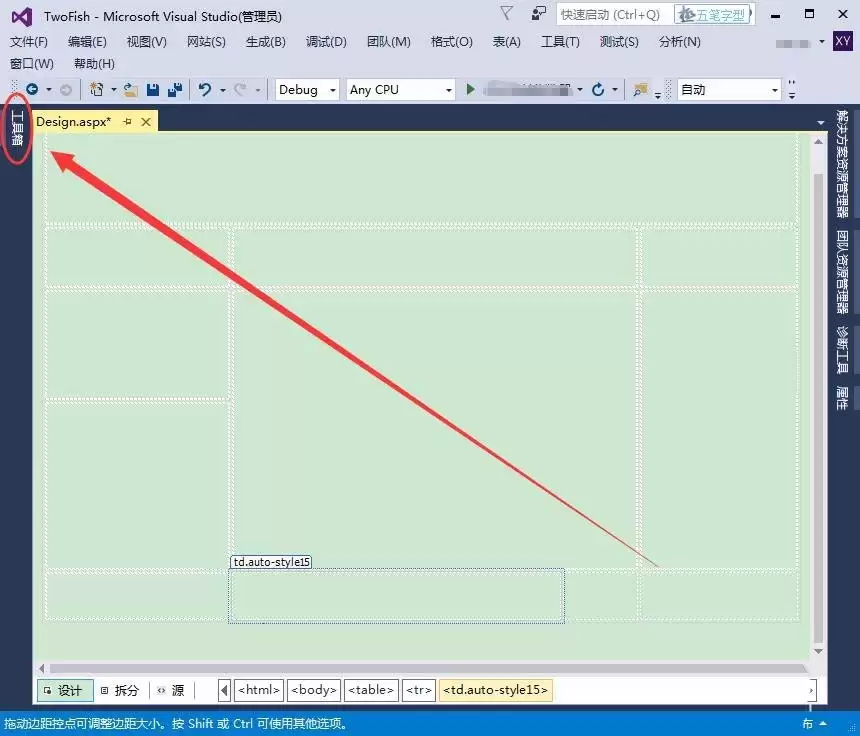860x736 pixels.
Task: Select the Save toolbar icon
Action: coord(154,90)
